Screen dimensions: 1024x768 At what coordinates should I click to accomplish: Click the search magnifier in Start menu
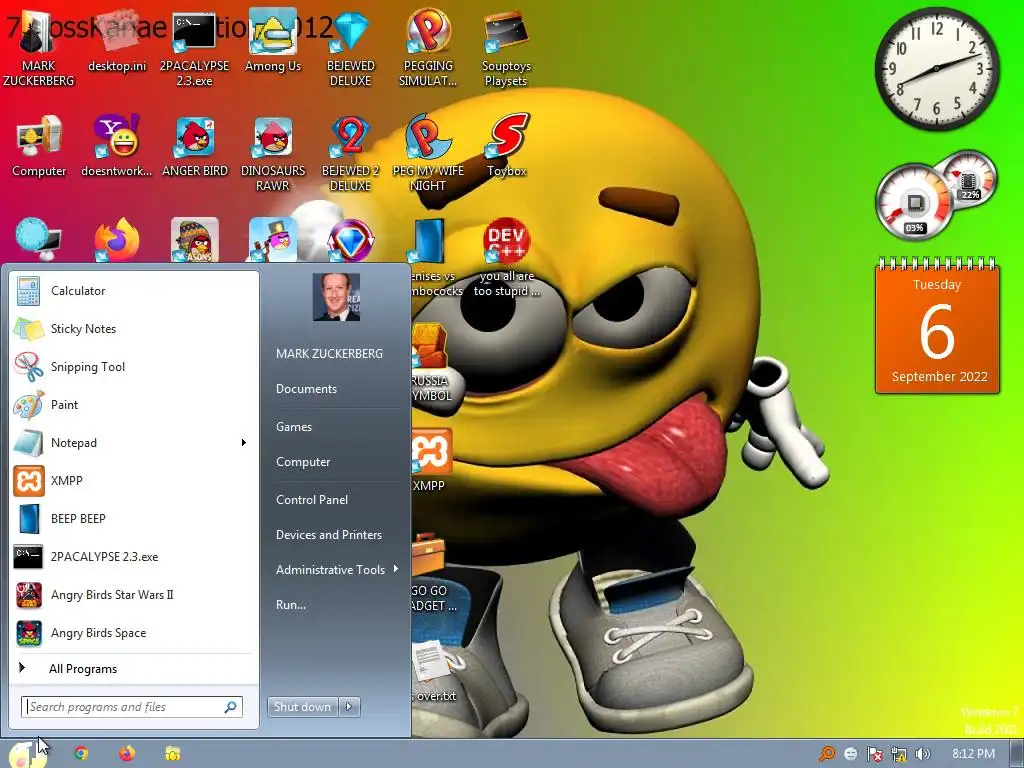(x=231, y=707)
